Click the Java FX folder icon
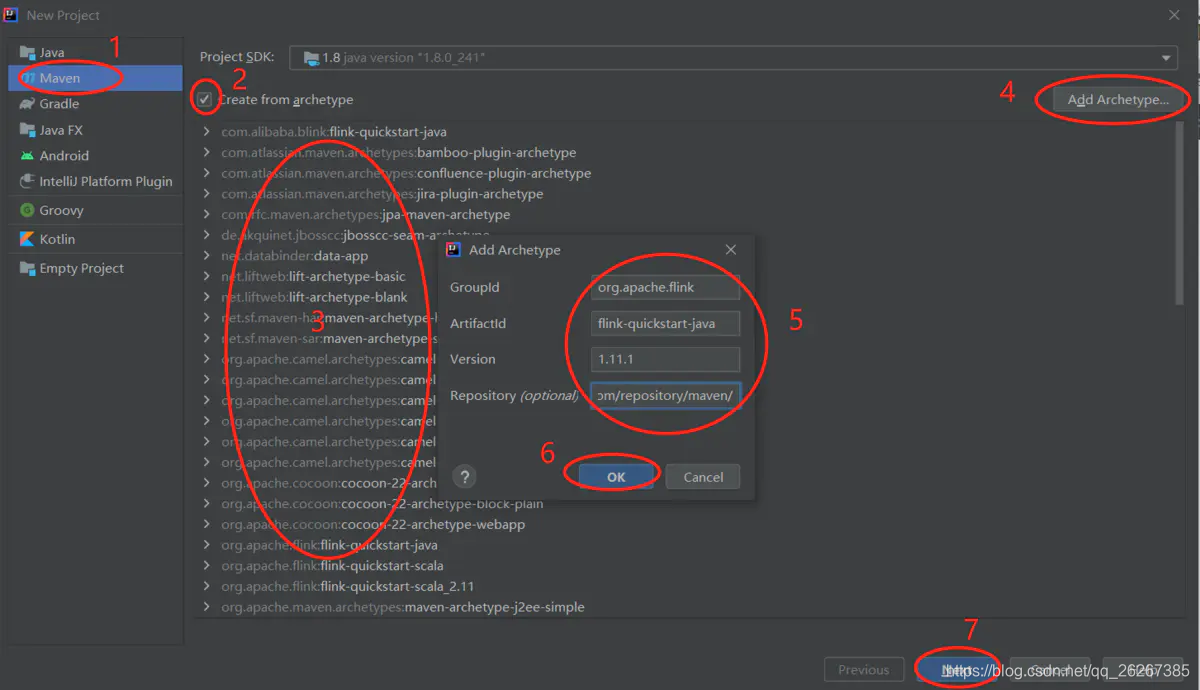Viewport: 1200px width, 690px height. 27,130
